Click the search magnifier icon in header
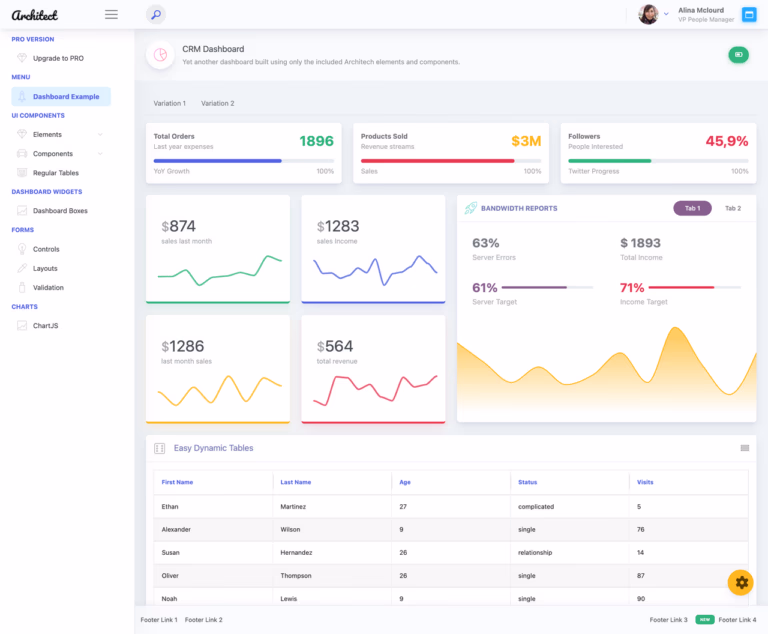Image resolution: width=768 pixels, height=634 pixels. [156, 15]
